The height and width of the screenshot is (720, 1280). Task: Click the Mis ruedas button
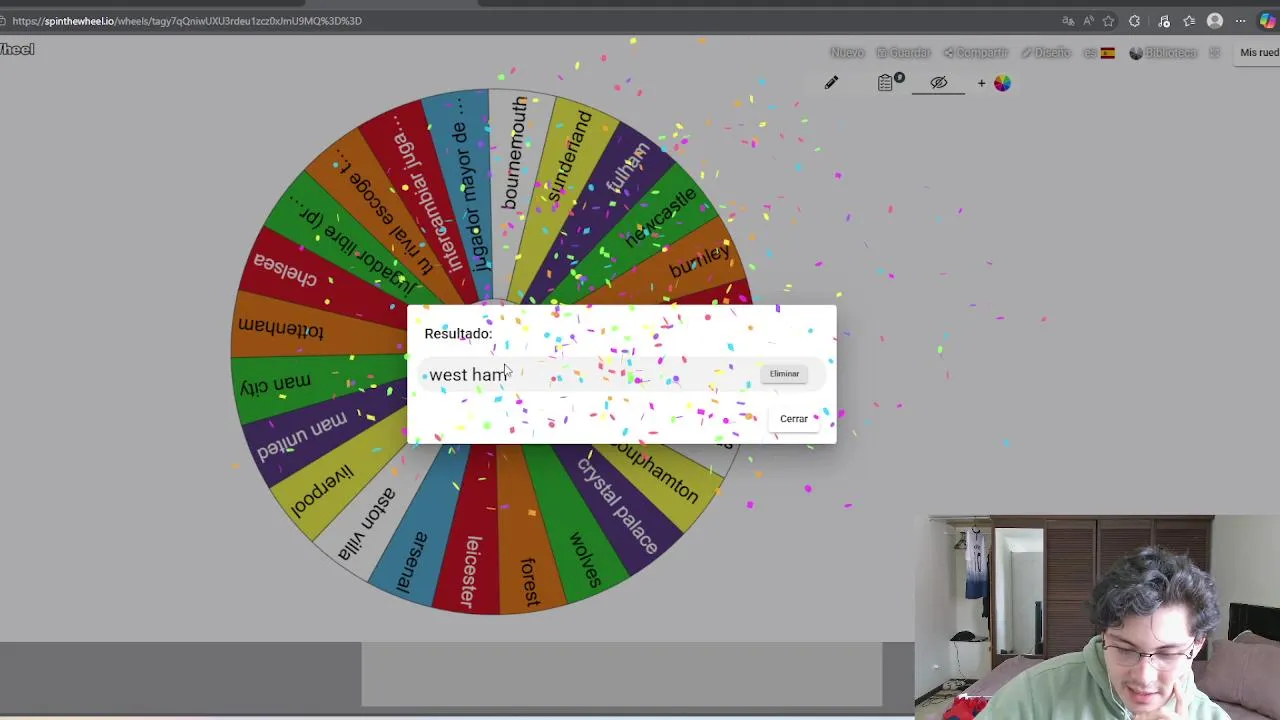pyautogui.click(x=1259, y=53)
